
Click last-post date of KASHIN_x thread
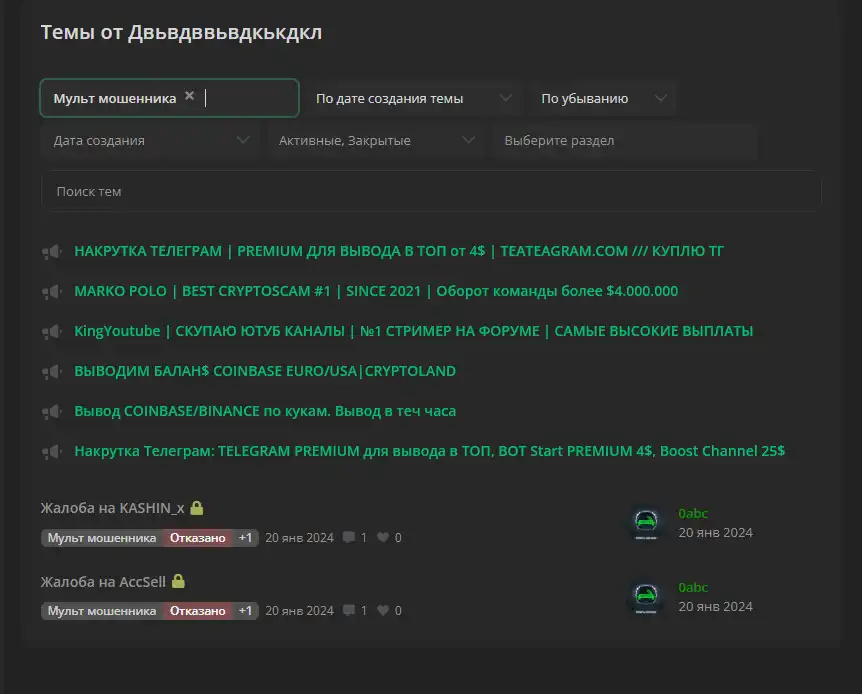(x=715, y=533)
